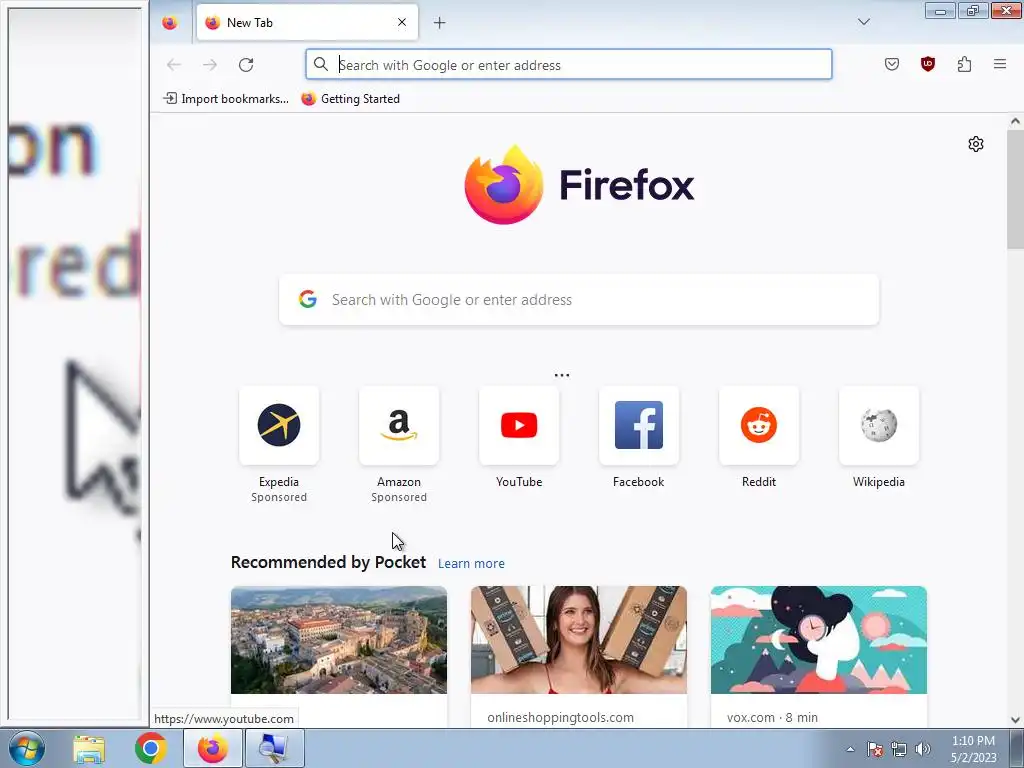Click the Google logo in search box
Image resolution: width=1024 pixels, height=768 pixels.
308,299
